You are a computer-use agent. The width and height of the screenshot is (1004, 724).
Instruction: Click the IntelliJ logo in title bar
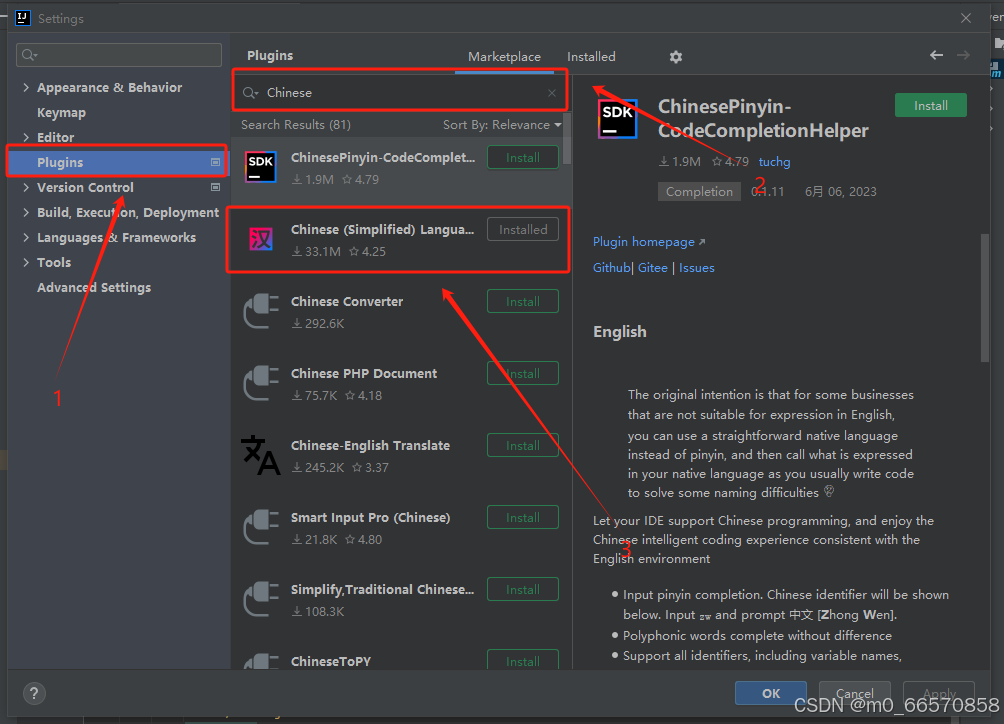22,18
